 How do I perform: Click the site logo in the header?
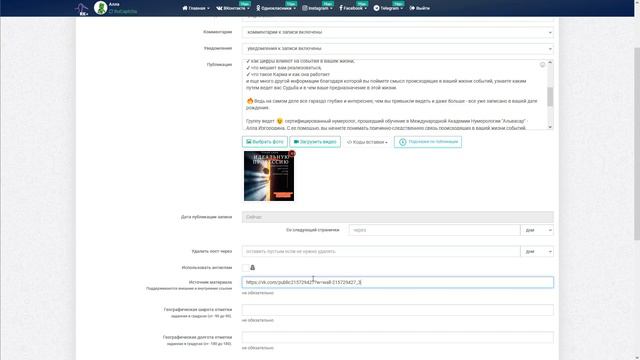pos(82,9)
